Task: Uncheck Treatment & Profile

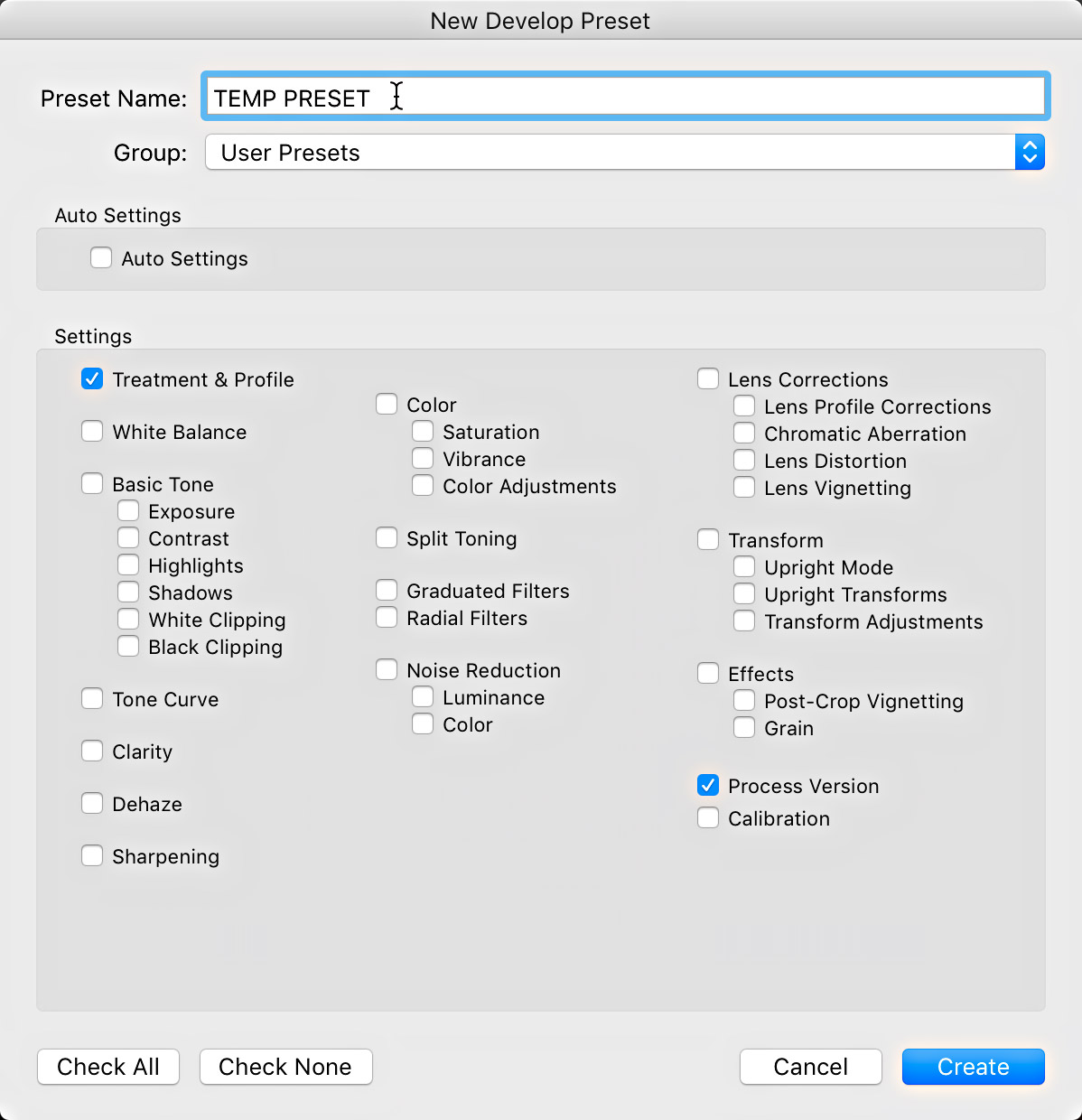Action: pyautogui.click(x=92, y=378)
